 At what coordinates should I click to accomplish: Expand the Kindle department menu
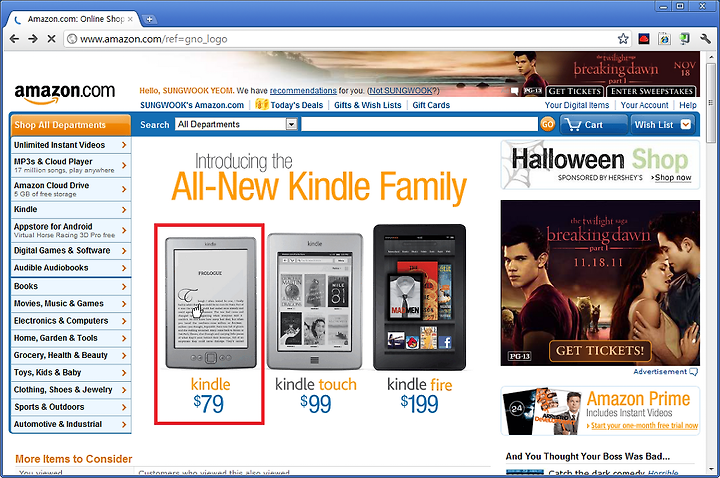point(71,209)
